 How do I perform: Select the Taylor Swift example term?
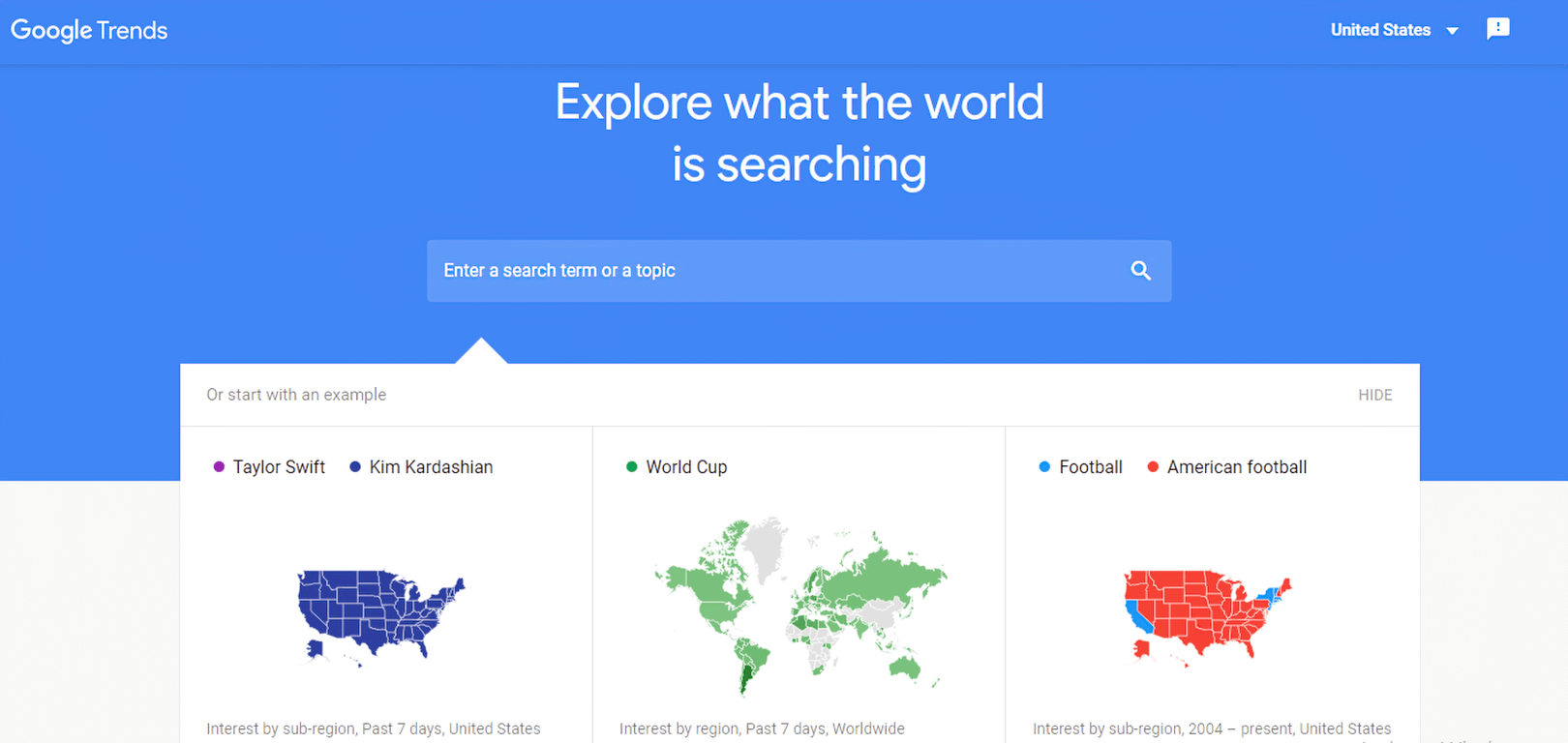point(279,467)
